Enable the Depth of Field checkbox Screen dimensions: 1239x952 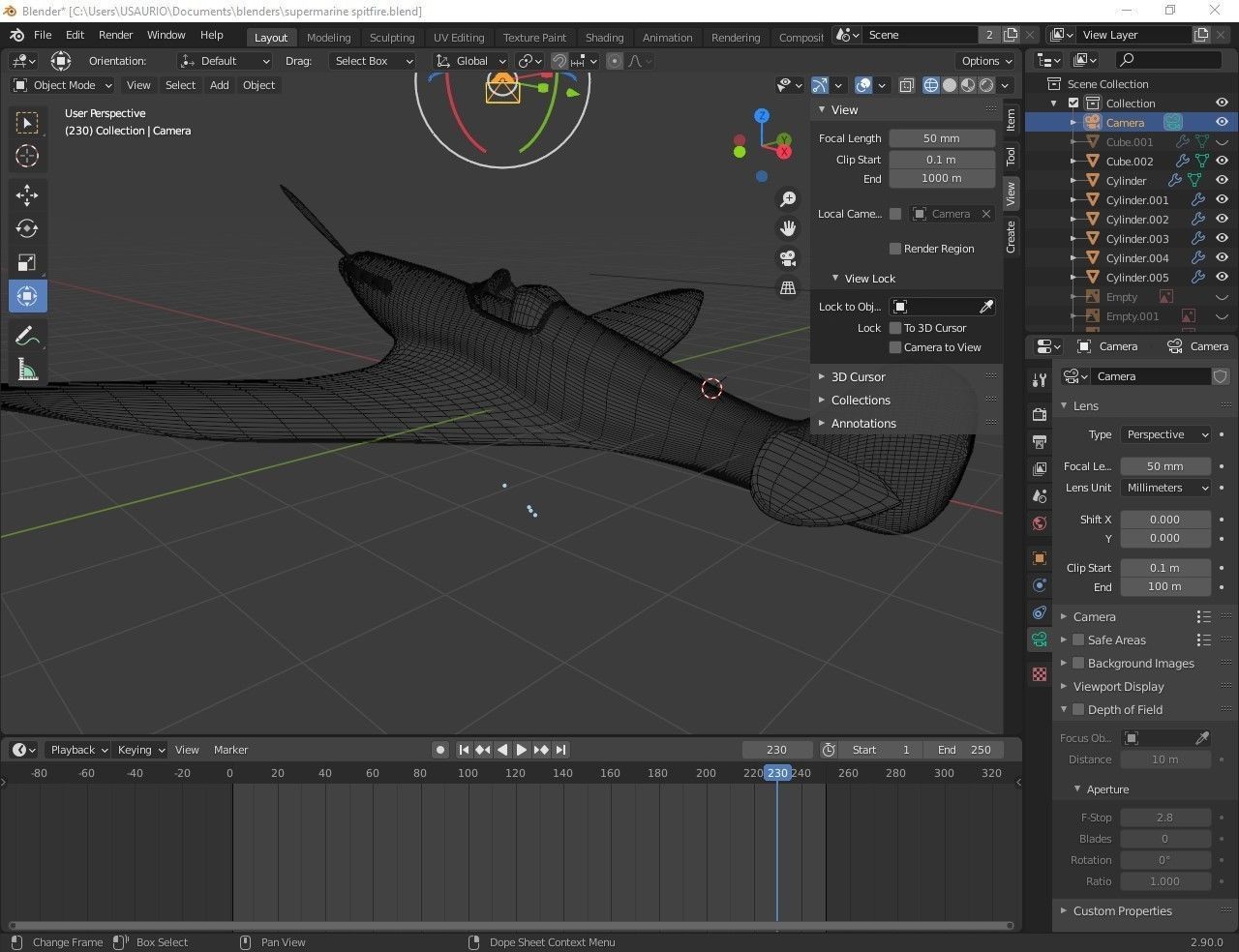click(x=1078, y=709)
